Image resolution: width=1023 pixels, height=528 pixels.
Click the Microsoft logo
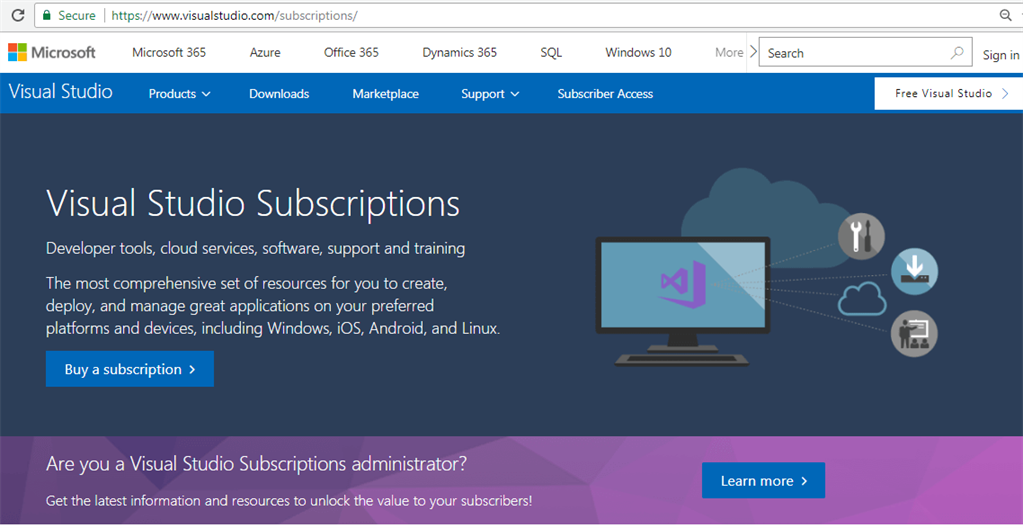coord(52,52)
